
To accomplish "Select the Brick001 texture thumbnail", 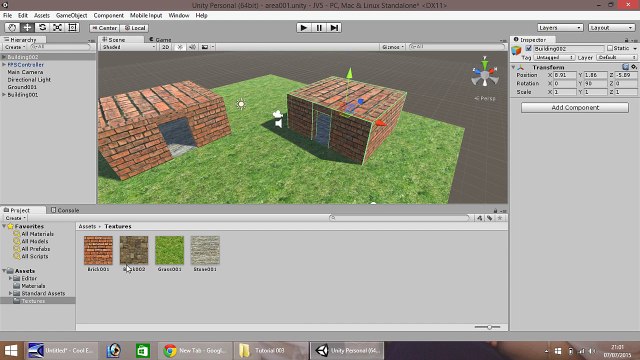I will coord(98,250).
